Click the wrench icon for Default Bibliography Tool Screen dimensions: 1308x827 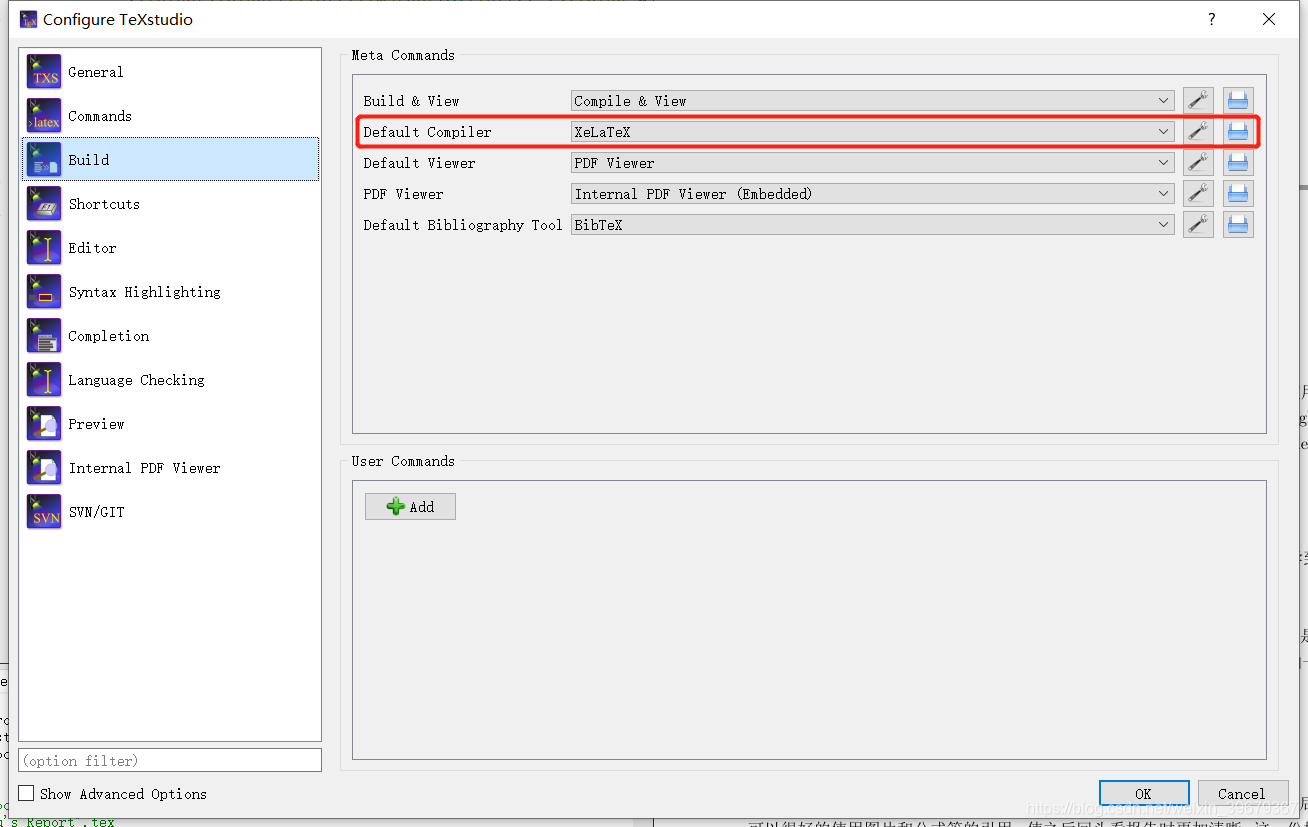(1198, 225)
